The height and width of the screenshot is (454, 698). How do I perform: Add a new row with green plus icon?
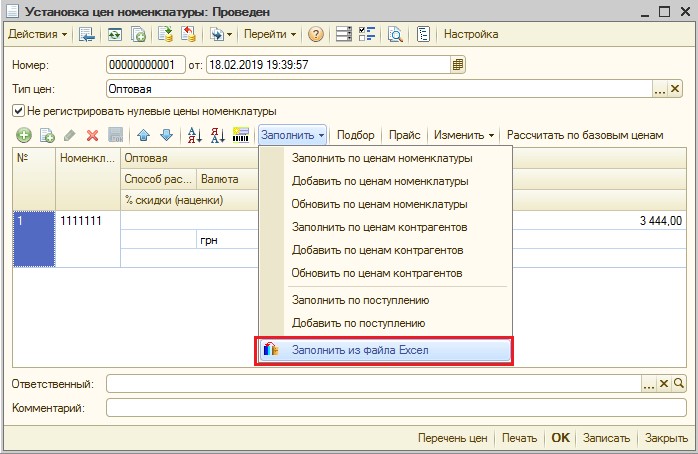tap(24, 135)
